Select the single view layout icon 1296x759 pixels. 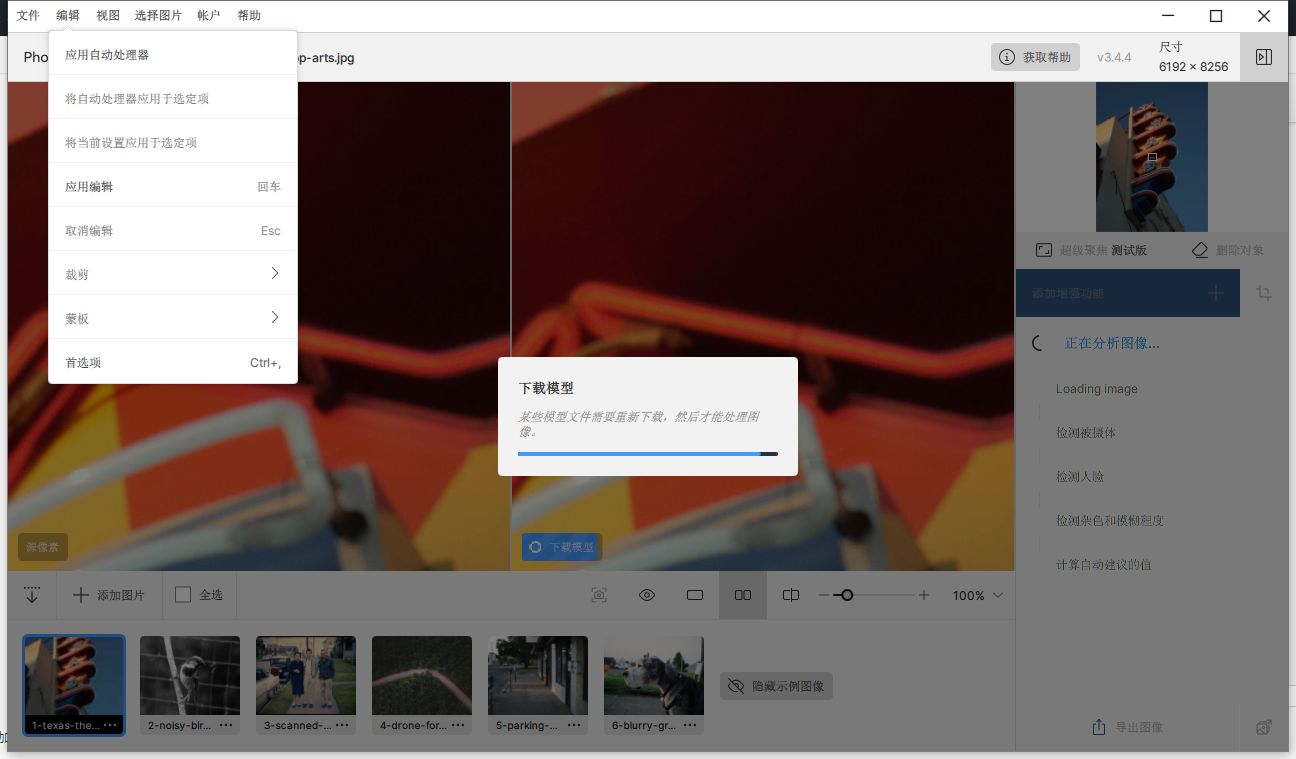click(695, 595)
